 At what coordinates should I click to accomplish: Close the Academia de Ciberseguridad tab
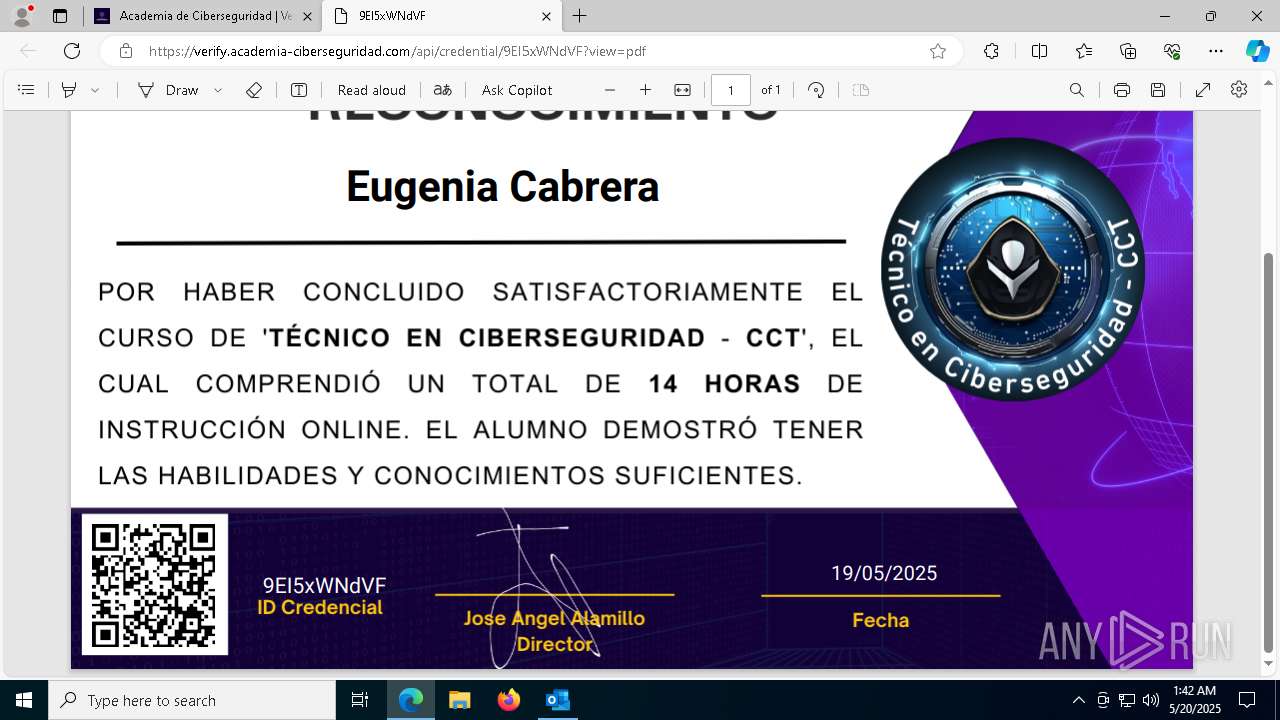(x=307, y=16)
